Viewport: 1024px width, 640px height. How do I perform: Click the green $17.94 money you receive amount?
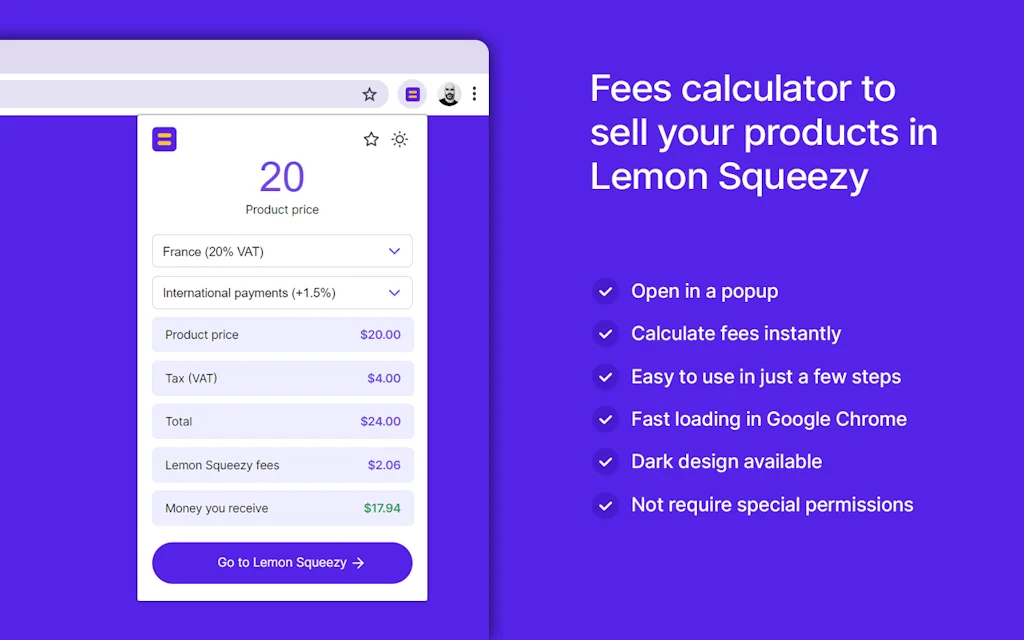click(x=383, y=508)
